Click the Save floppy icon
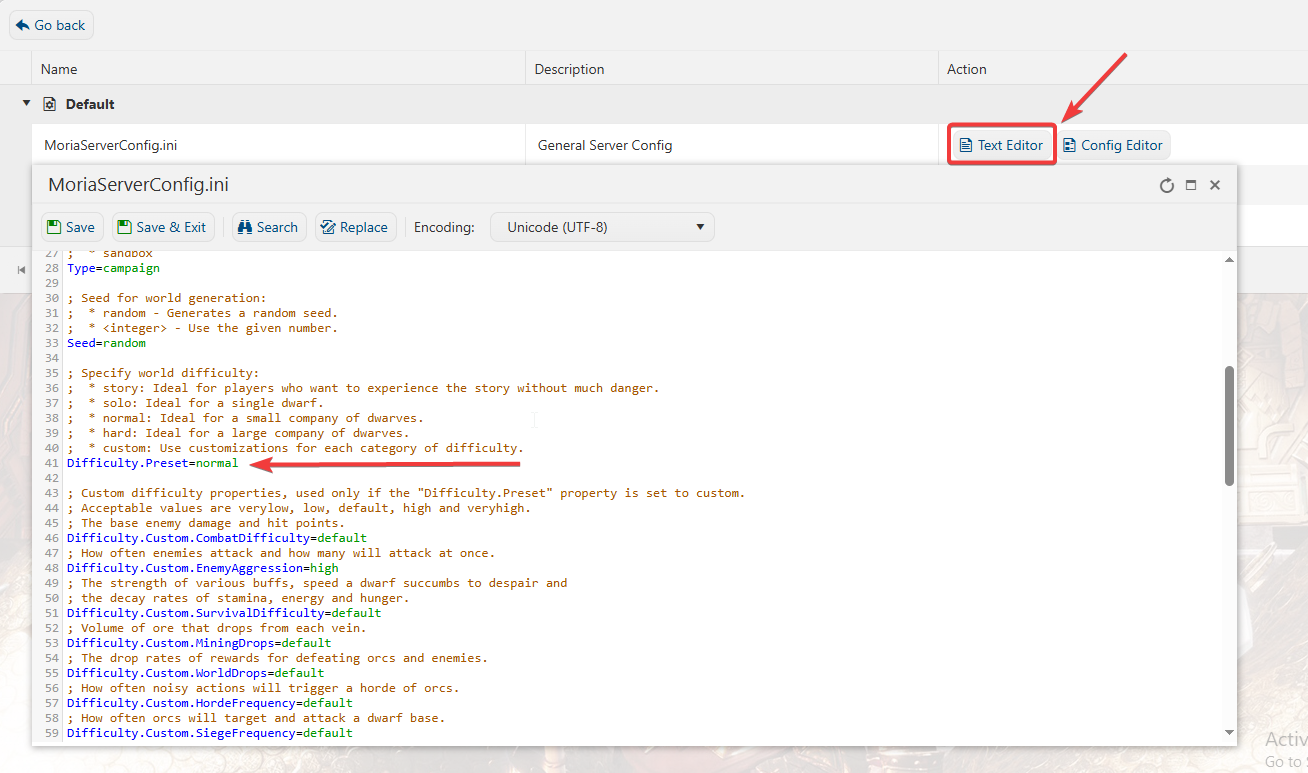Viewport: 1308px width, 773px height. pos(54,227)
